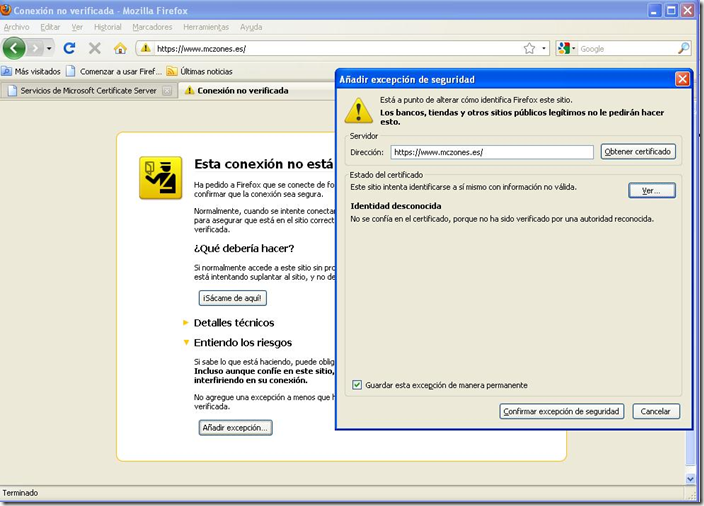Click Confirmar excepción de seguridad
Screen dimensions: 704x506
coord(561,411)
